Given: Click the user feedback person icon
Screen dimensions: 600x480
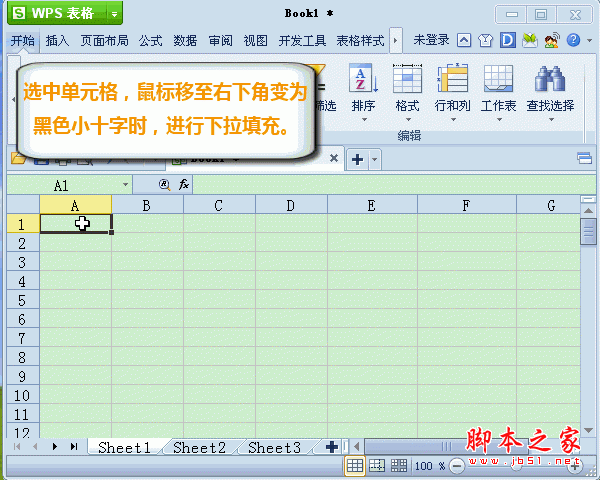Looking at the screenshot, I should pyautogui.click(x=552, y=40).
